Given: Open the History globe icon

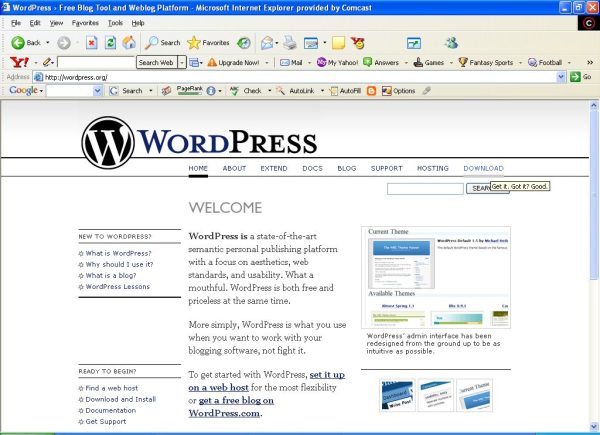Looking at the screenshot, I should (x=243, y=43).
